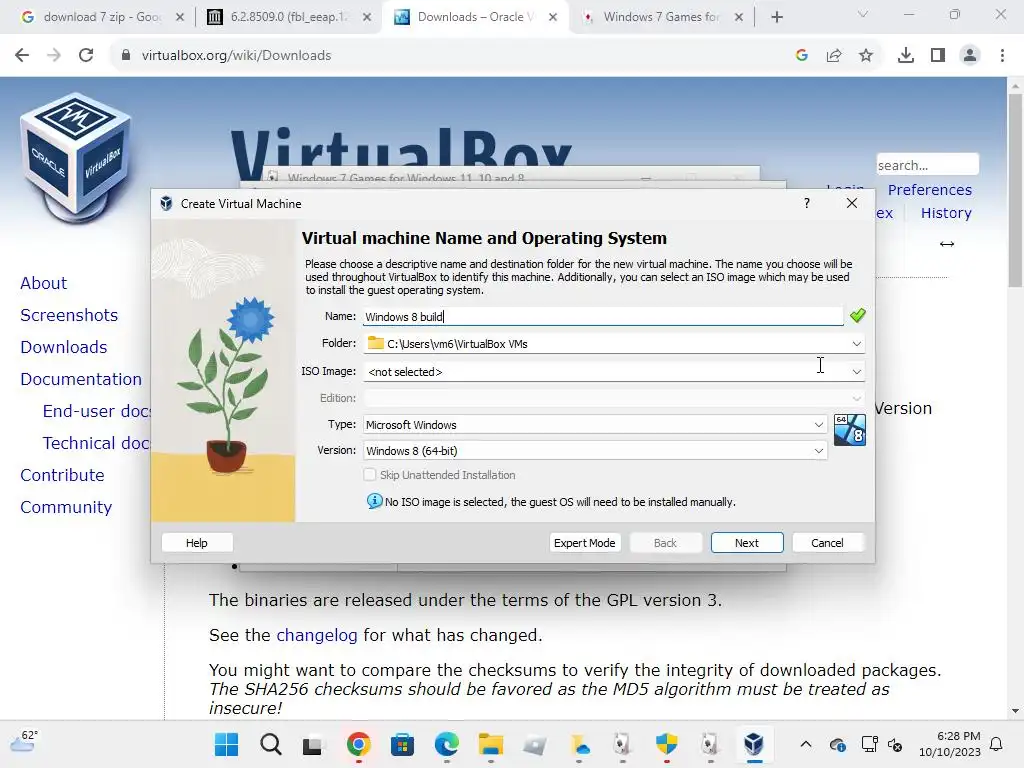Click Chrome icon in taskbar
Viewport: 1024px width, 768px height.
(359, 744)
